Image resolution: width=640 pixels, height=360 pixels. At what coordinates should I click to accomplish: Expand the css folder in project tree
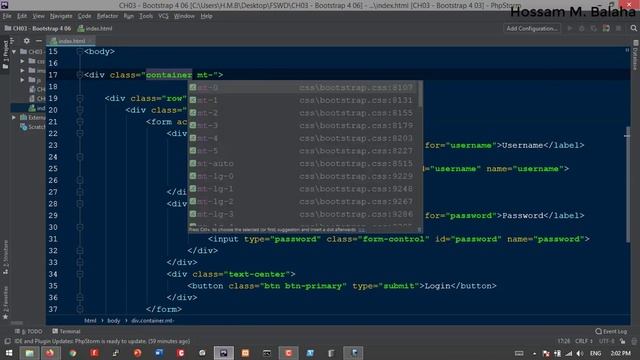[x=22, y=61]
